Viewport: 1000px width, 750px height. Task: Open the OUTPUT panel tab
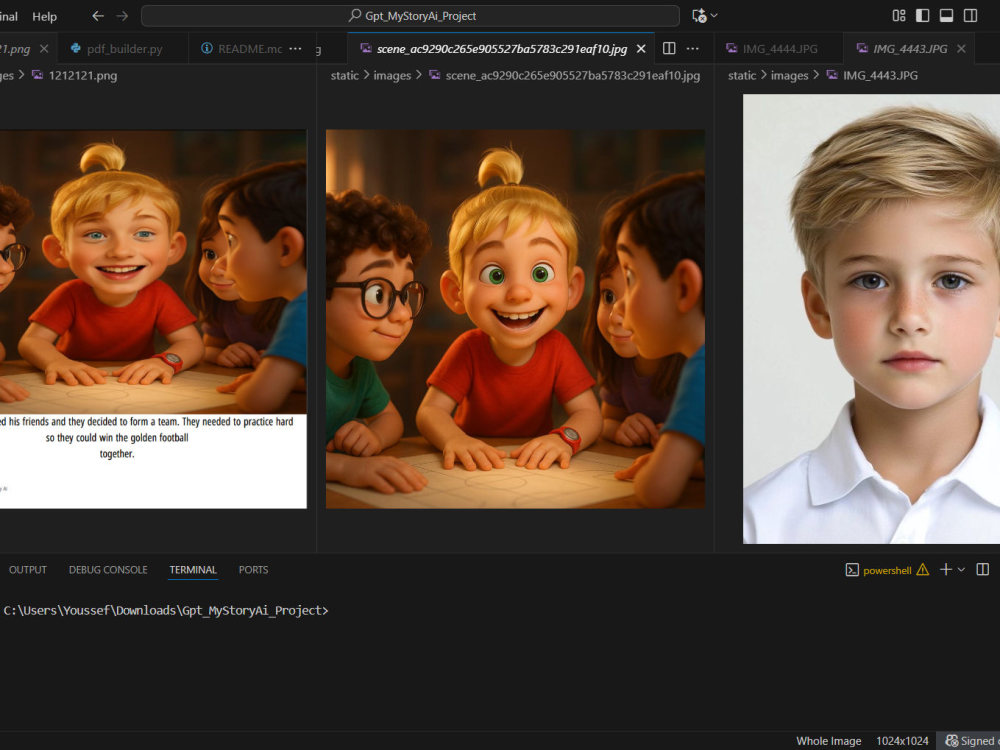pyautogui.click(x=28, y=570)
